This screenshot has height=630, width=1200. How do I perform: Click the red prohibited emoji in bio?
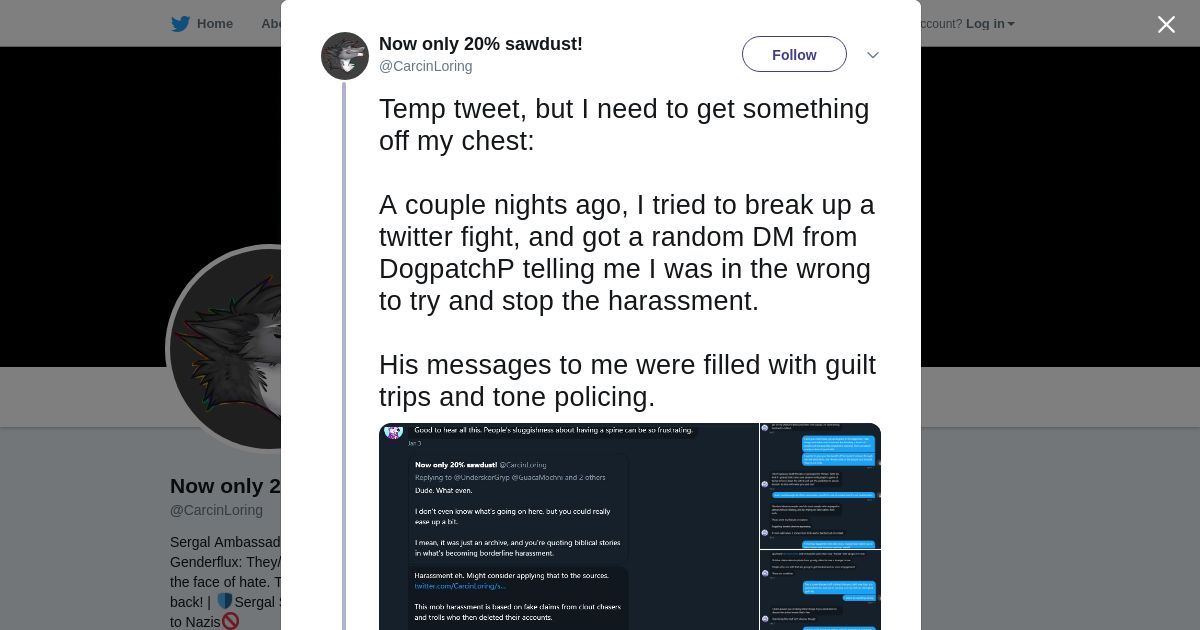pos(231,621)
